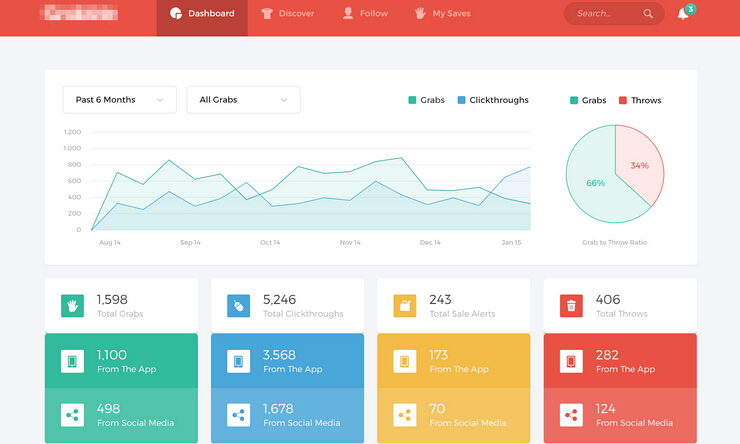Click the Grab to Throw Ratio caption

coord(614,243)
